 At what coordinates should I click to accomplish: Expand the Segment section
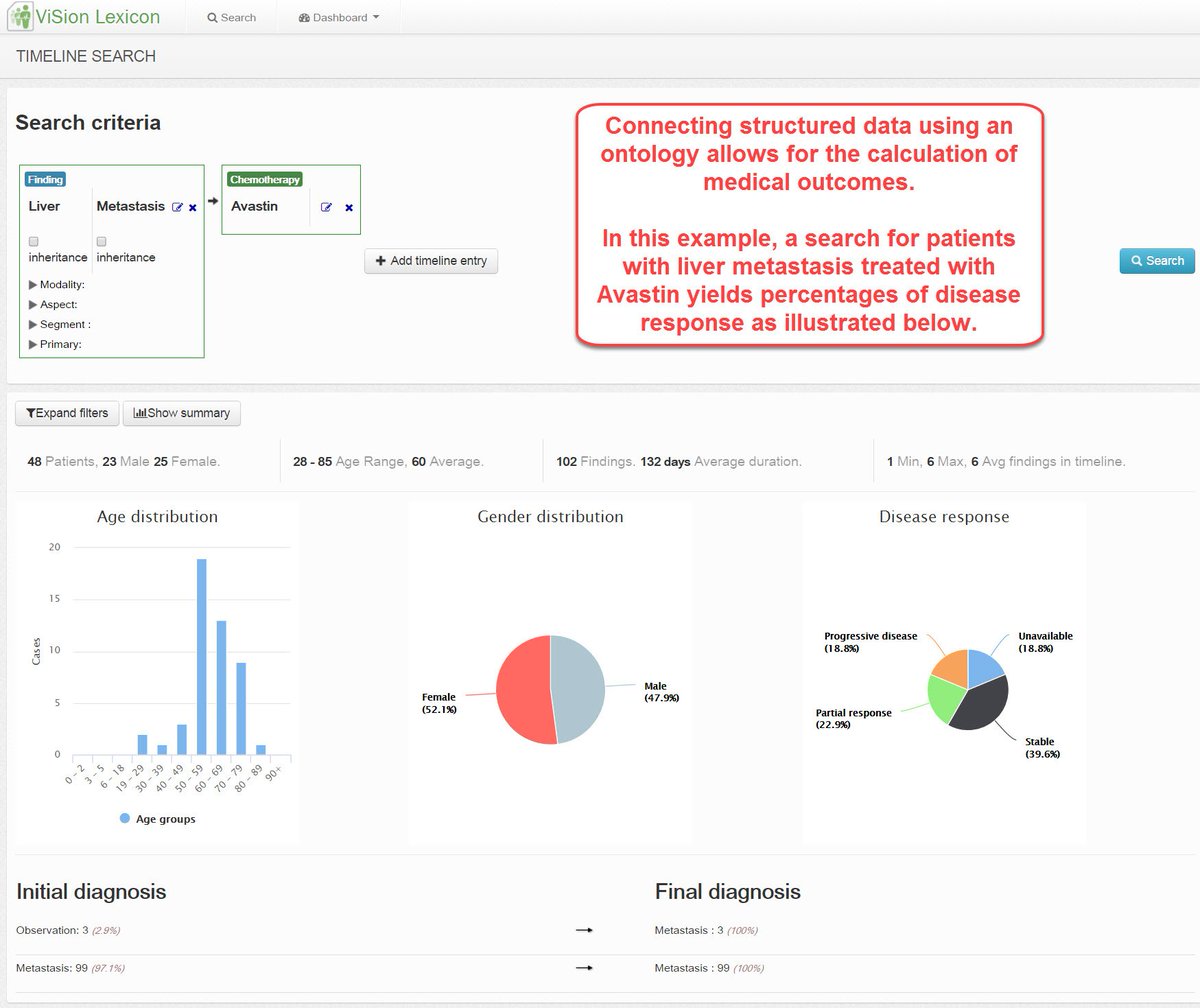[60, 325]
